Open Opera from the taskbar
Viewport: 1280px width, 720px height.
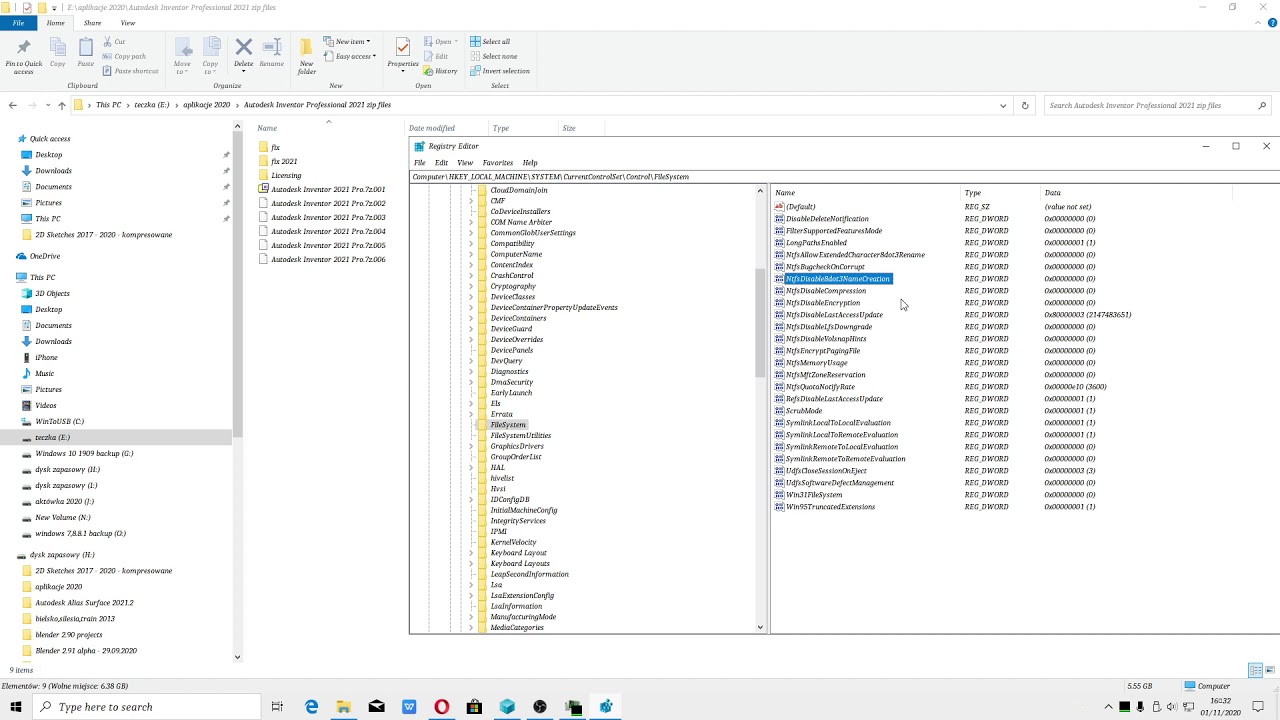coord(441,707)
